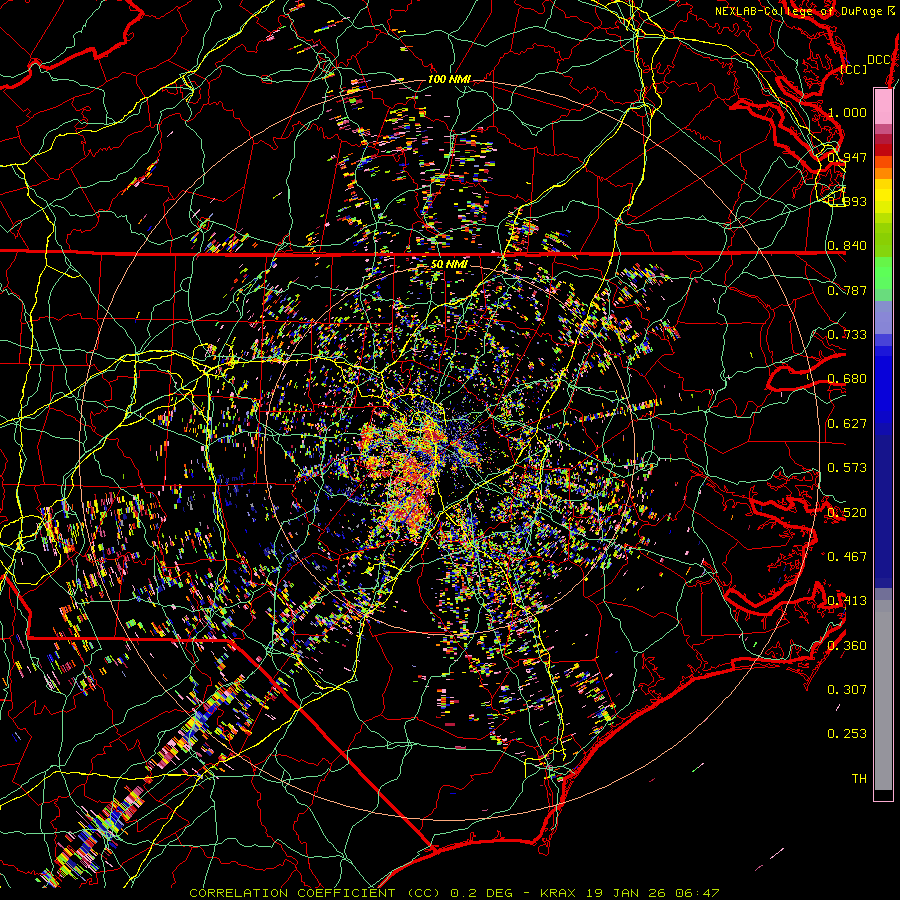Pick the gray swatch on the color bar
Image resolution: width=900 pixels, height=900 pixels.
coord(883,697)
